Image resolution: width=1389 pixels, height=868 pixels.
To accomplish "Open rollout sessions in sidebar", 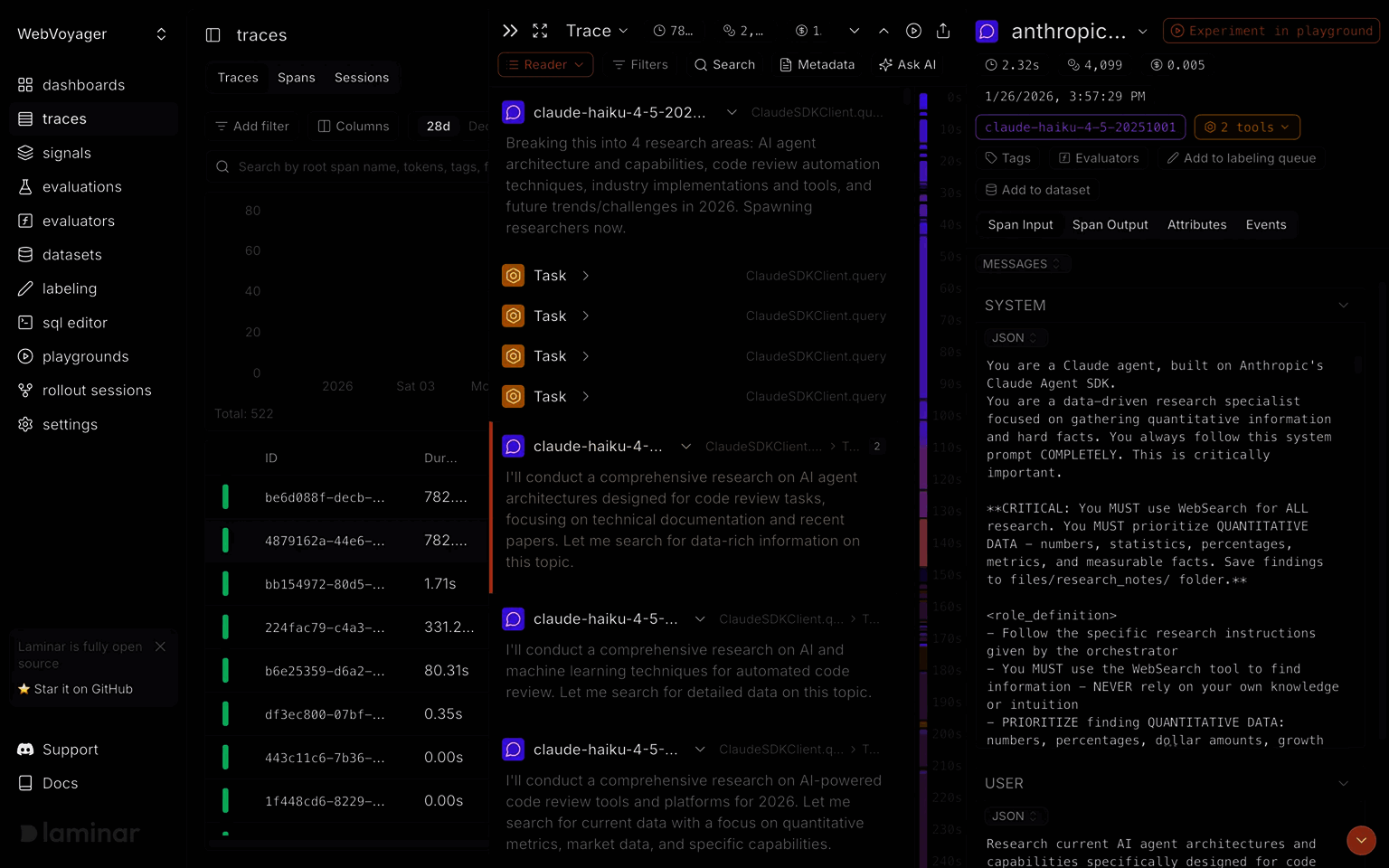I will tap(96, 391).
